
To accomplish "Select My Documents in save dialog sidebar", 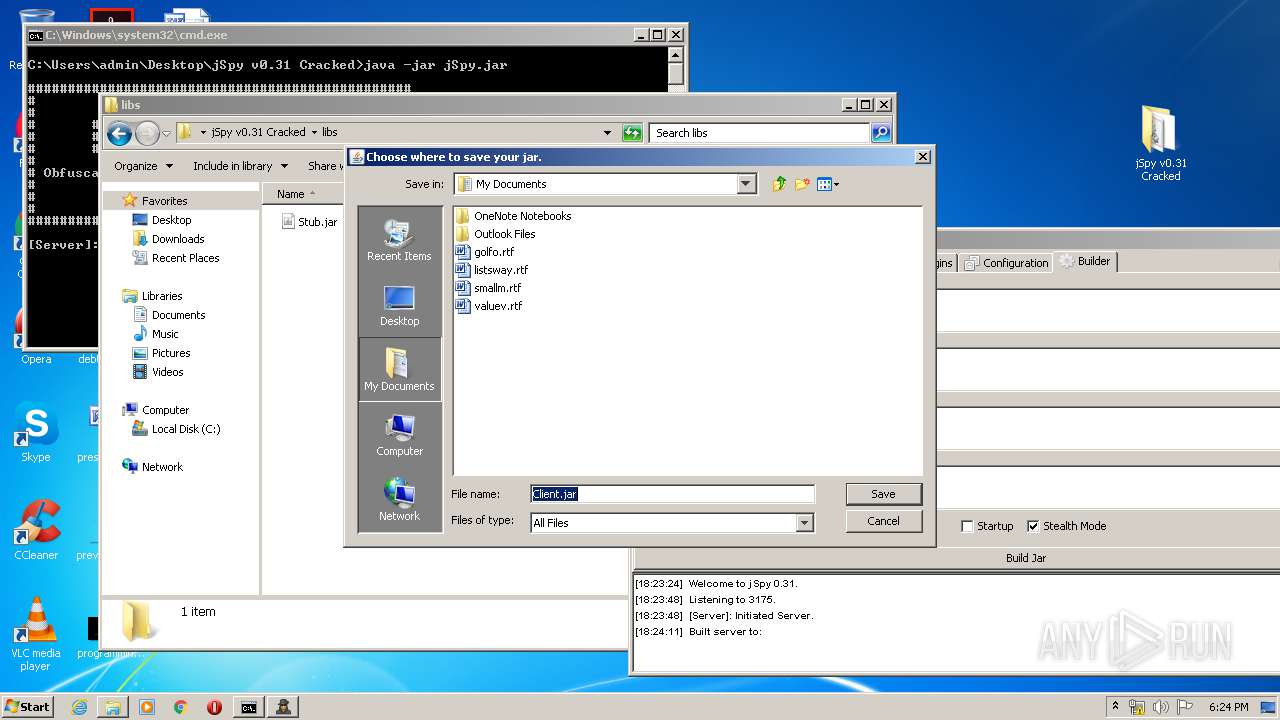I will pos(399,369).
